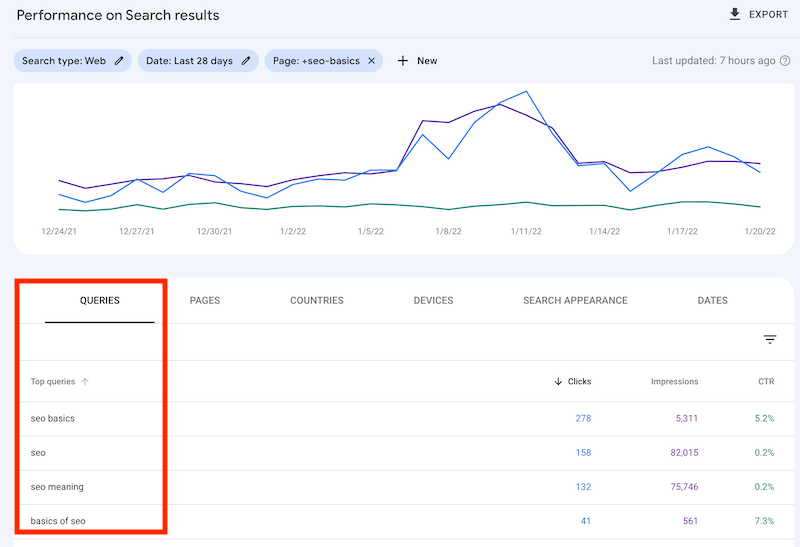
Task: Select the Search Appearance tab
Action: coord(575,300)
